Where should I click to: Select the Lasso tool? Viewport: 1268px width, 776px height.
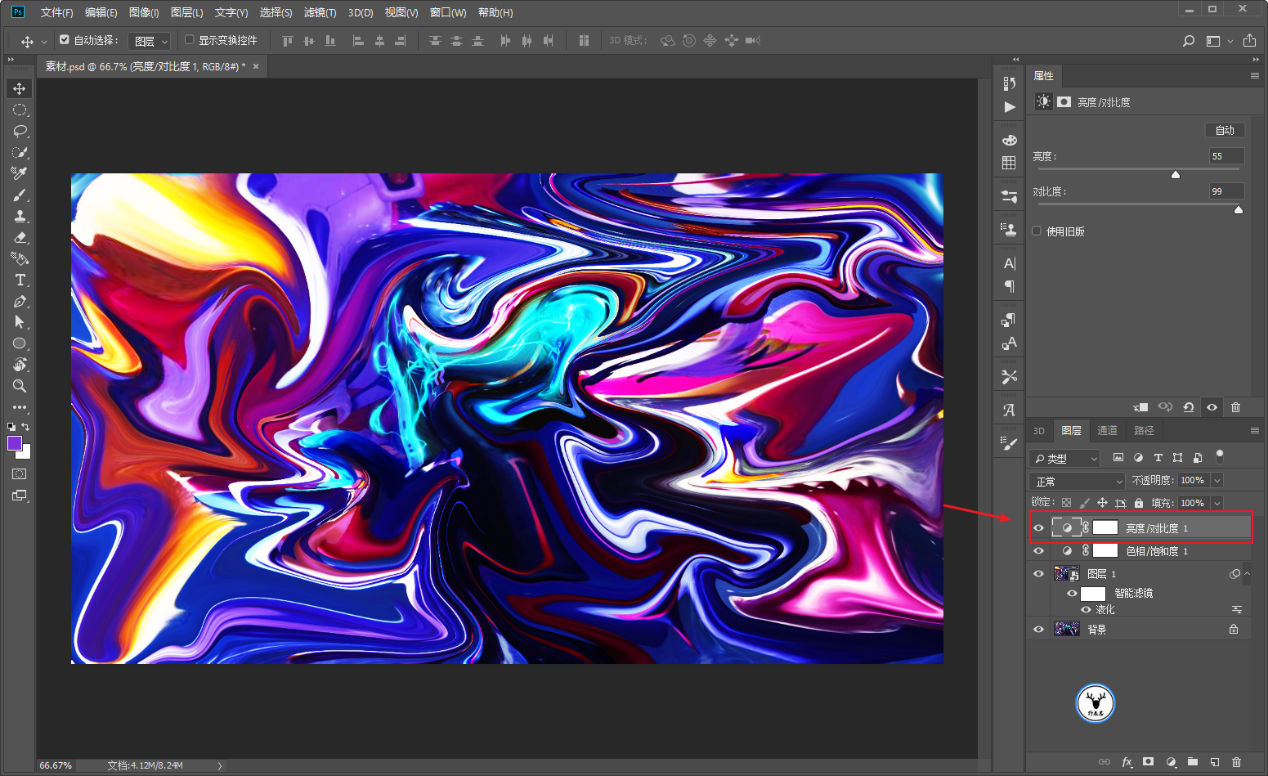19,131
